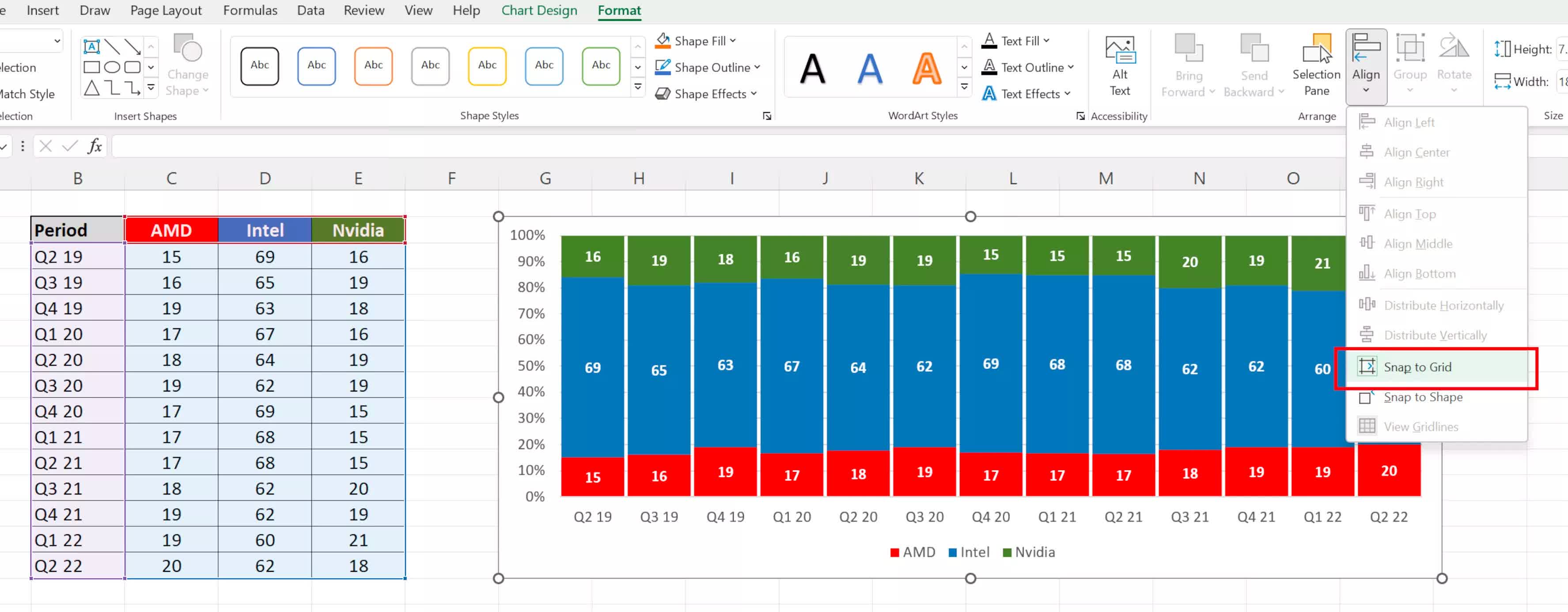Click the Align button in Arrange group
This screenshot has height=612, width=1568.
tap(1365, 65)
